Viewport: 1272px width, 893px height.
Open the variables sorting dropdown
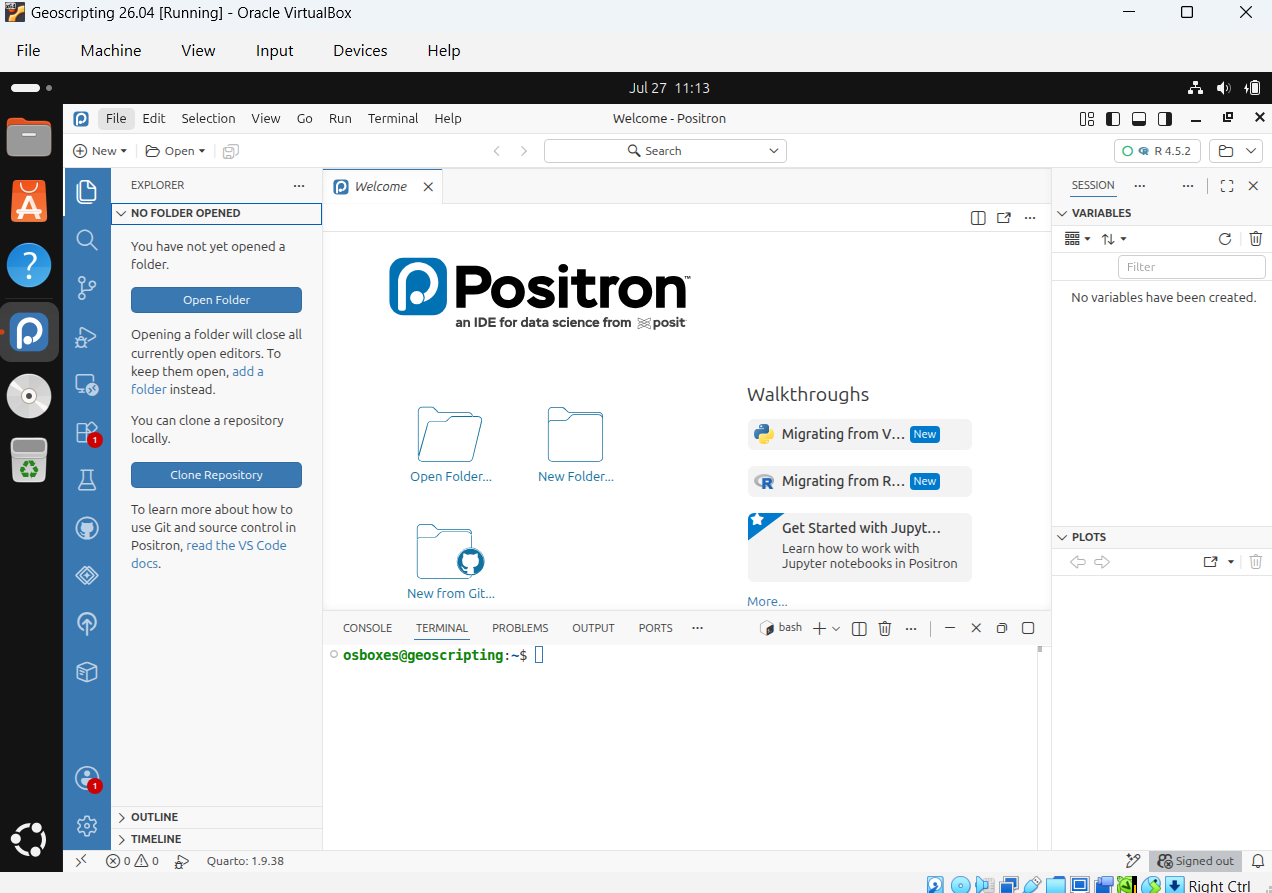(x=1113, y=239)
